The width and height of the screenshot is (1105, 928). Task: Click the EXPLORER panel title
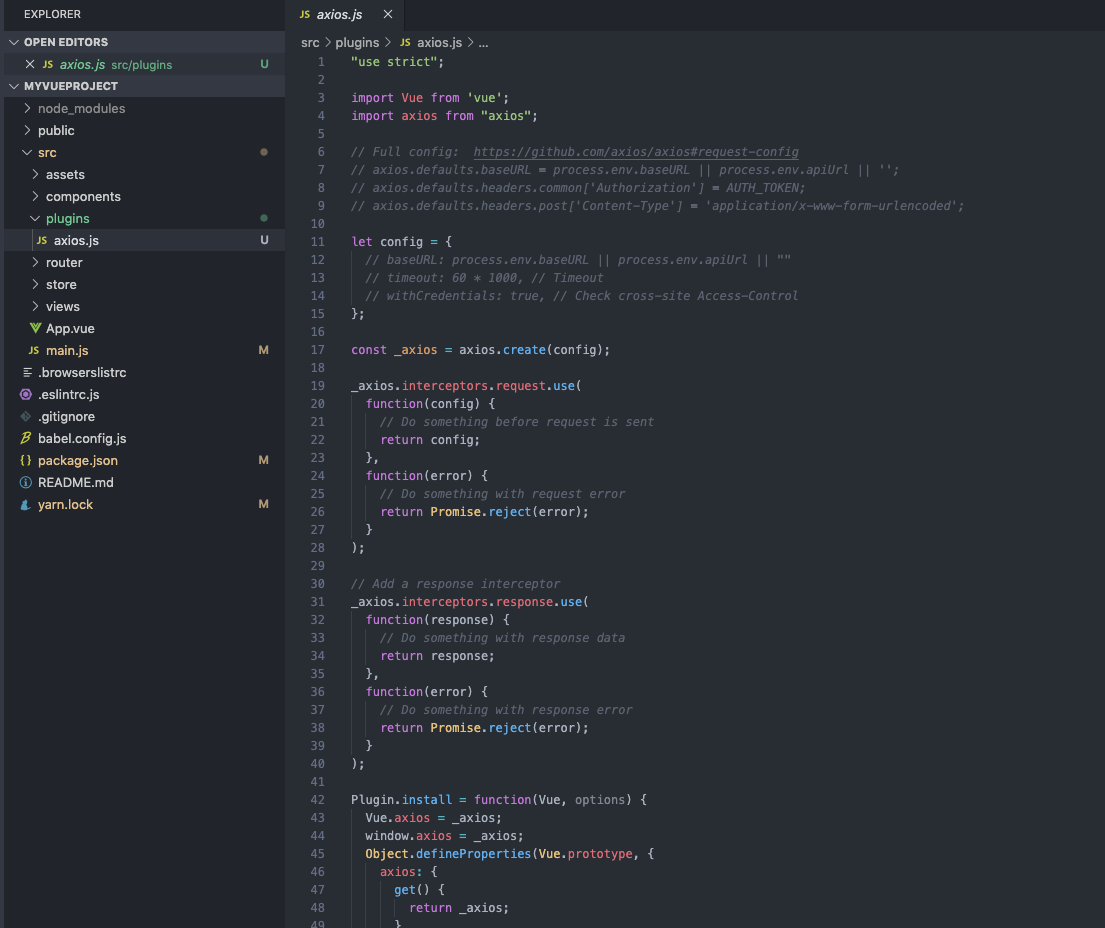pos(52,14)
